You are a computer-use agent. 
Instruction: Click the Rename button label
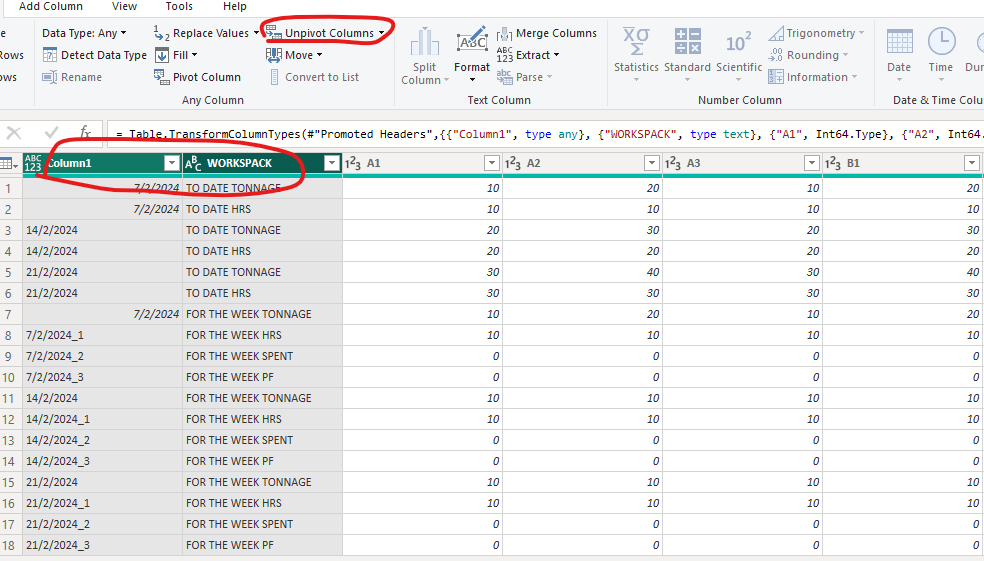click(x=82, y=77)
